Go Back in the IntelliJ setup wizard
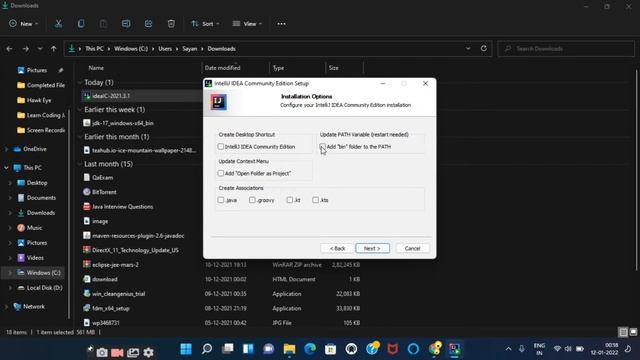This screenshot has height=360, width=640. click(337, 248)
